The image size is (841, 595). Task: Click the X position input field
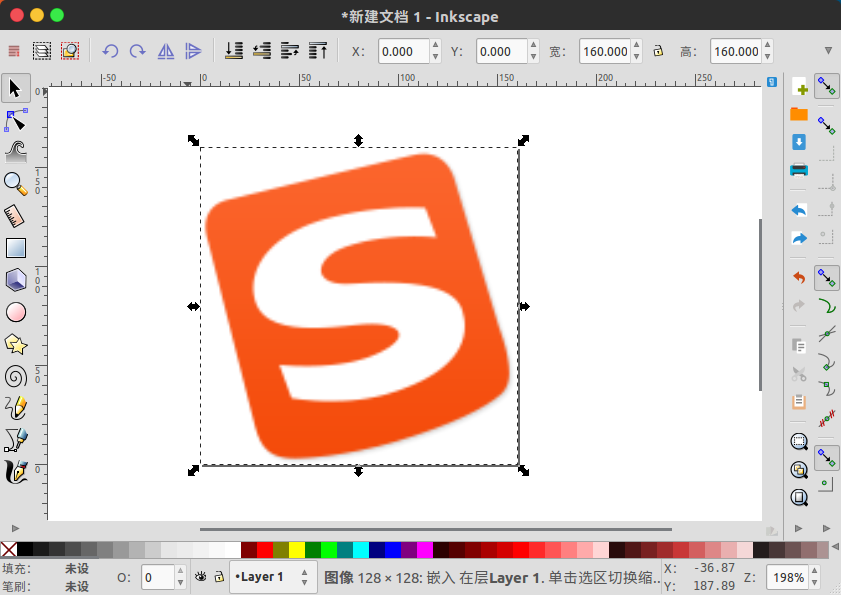coord(404,51)
